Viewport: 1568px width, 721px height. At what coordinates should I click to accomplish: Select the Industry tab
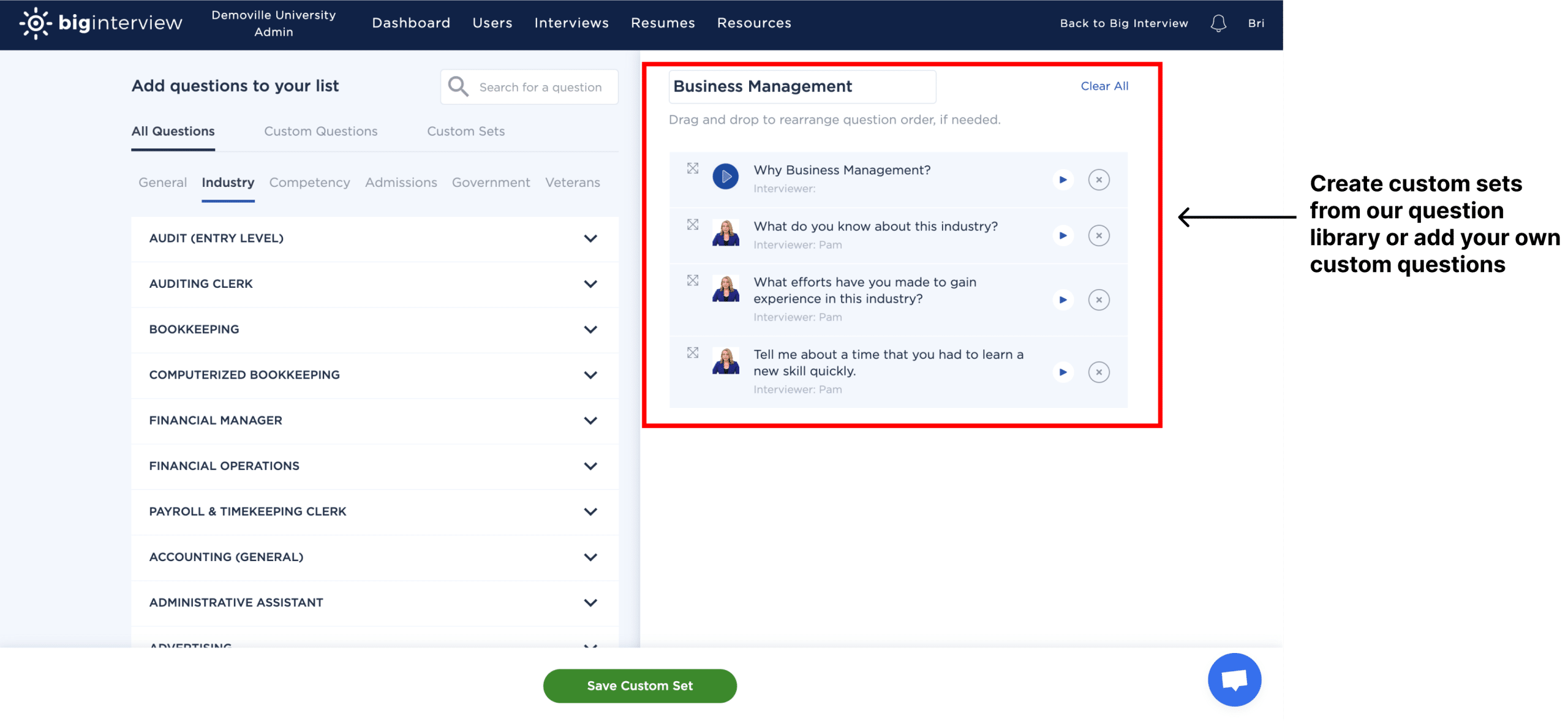tap(227, 182)
